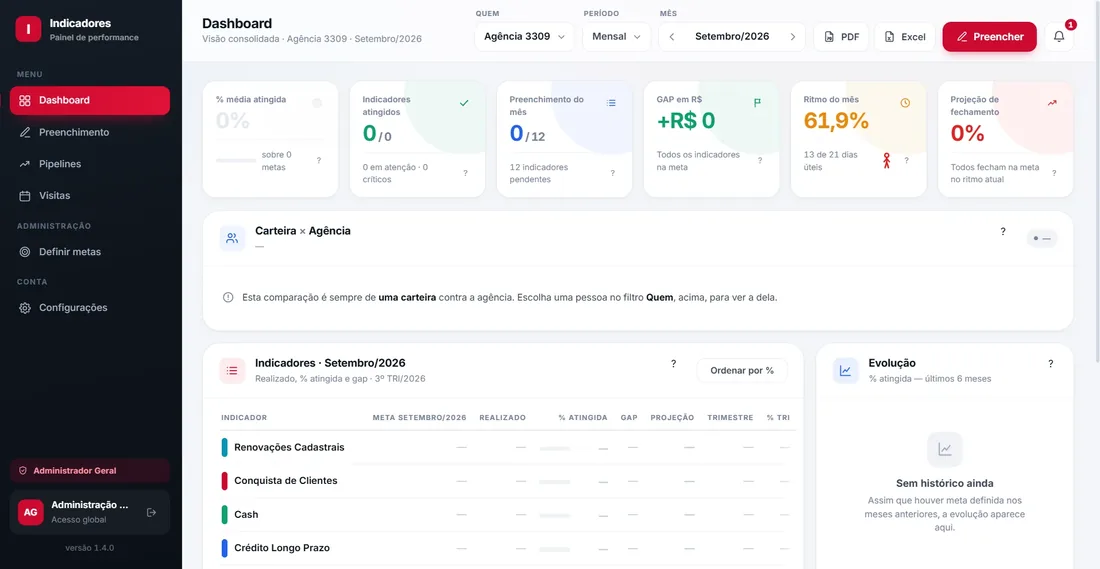1100x569 pixels.
Task: Click progress bar under % média atingida
Action: 236,161
